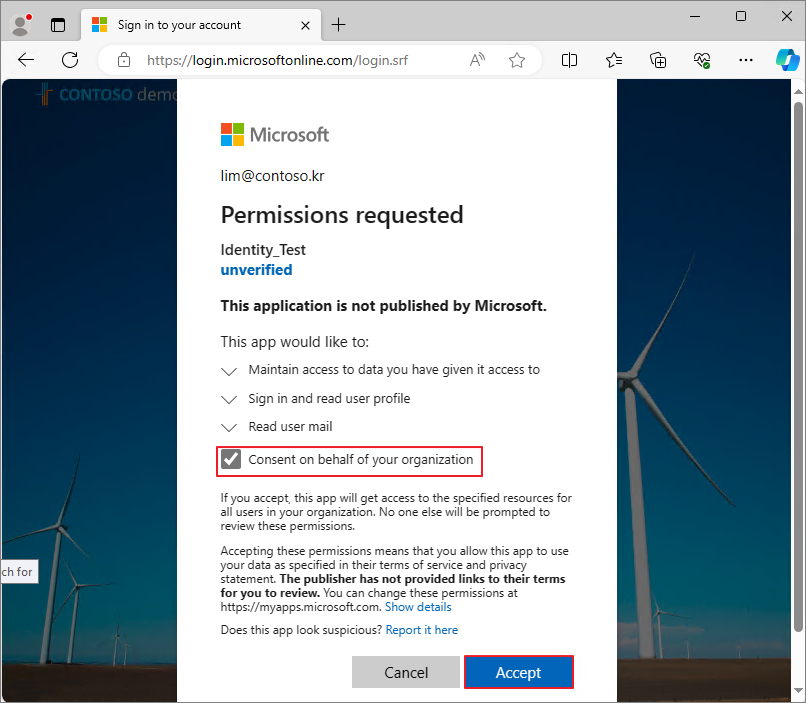Expand 'Read user mail' permission
806x703 pixels.
coord(229,428)
